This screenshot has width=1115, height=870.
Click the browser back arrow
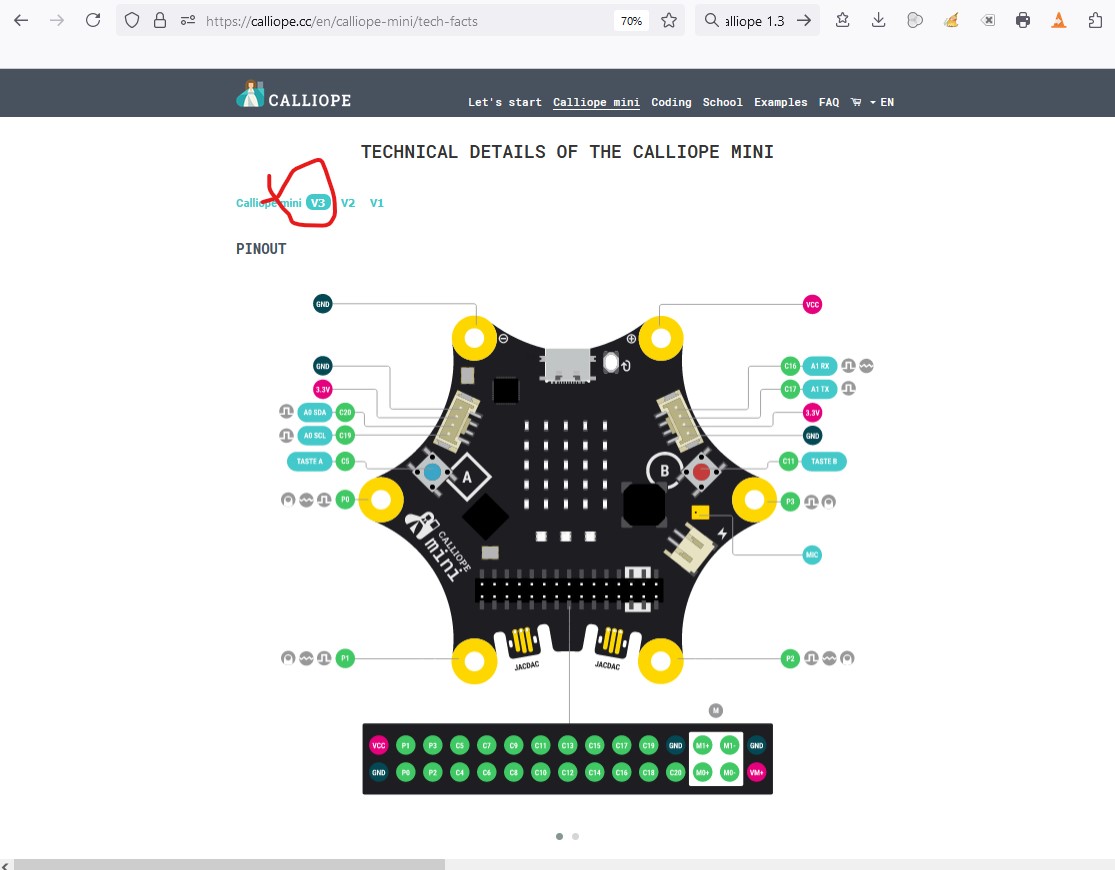21,21
